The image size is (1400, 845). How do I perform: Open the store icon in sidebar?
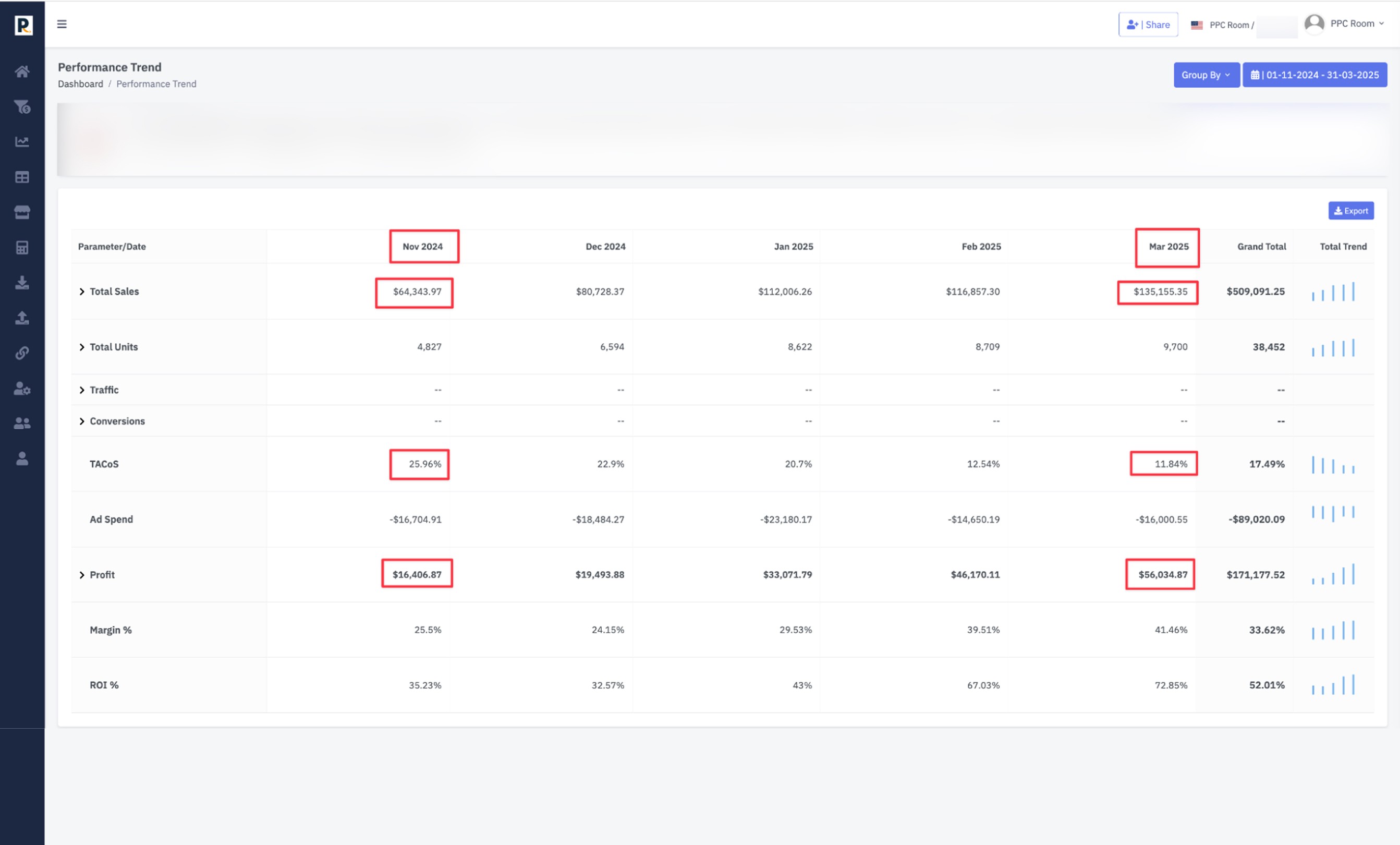click(22, 212)
